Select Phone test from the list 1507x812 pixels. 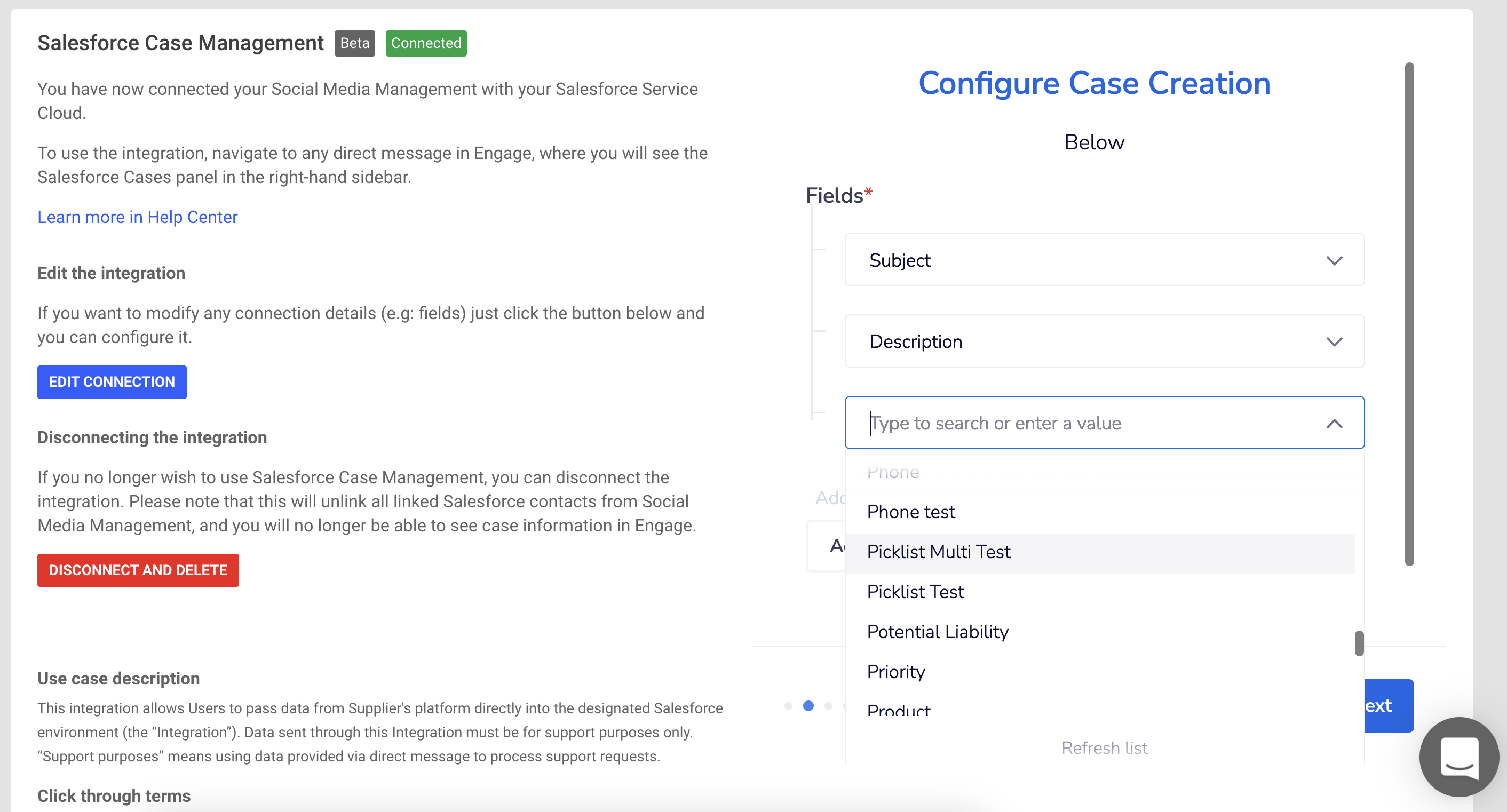(1100, 512)
